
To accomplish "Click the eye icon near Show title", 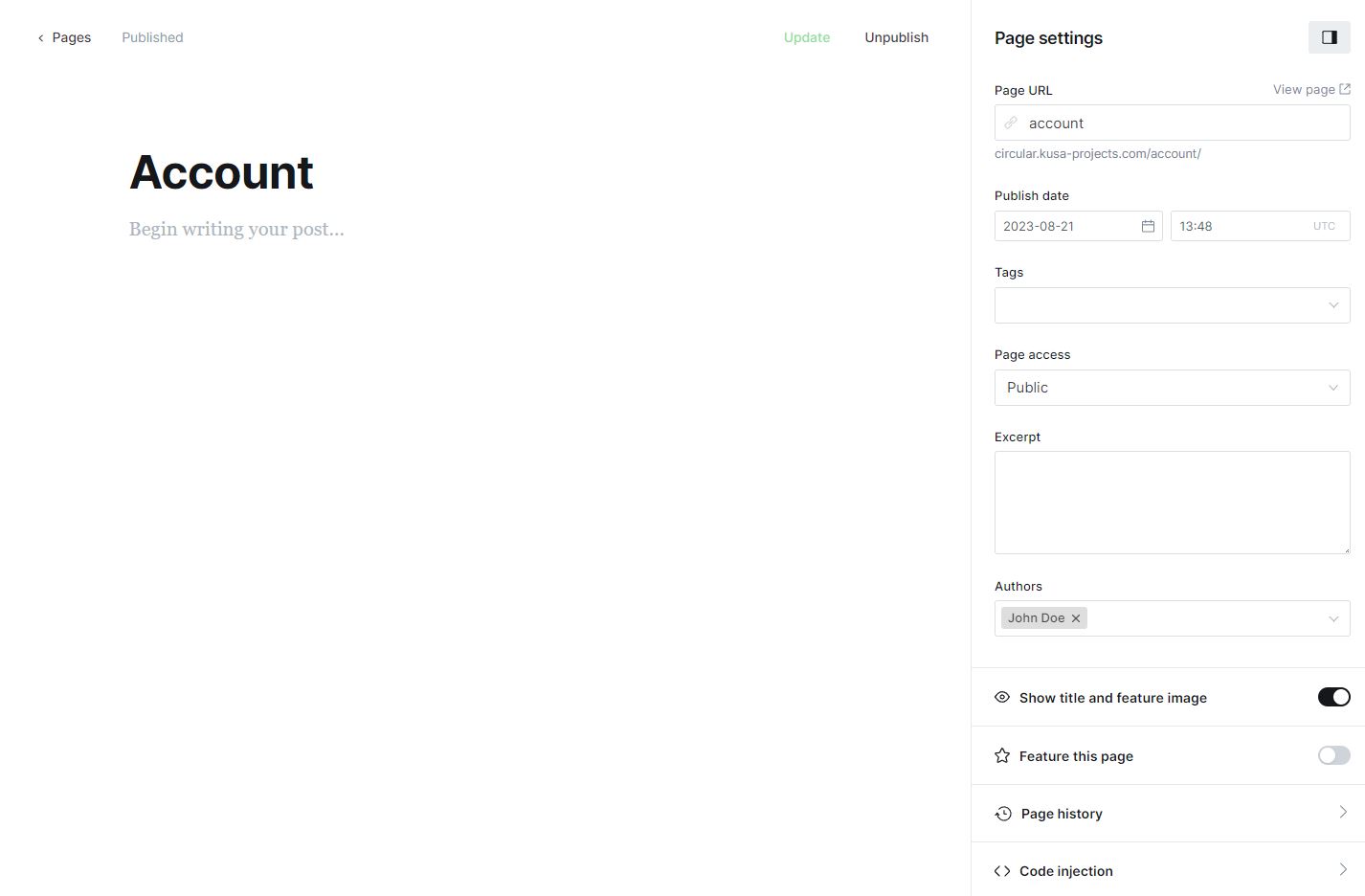I will click(1001, 697).
